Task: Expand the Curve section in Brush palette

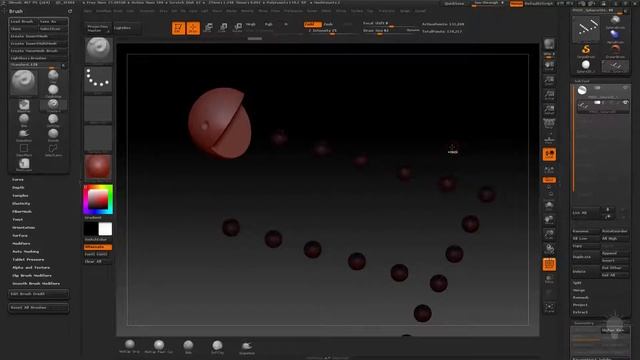Action: tap(18, 180)
